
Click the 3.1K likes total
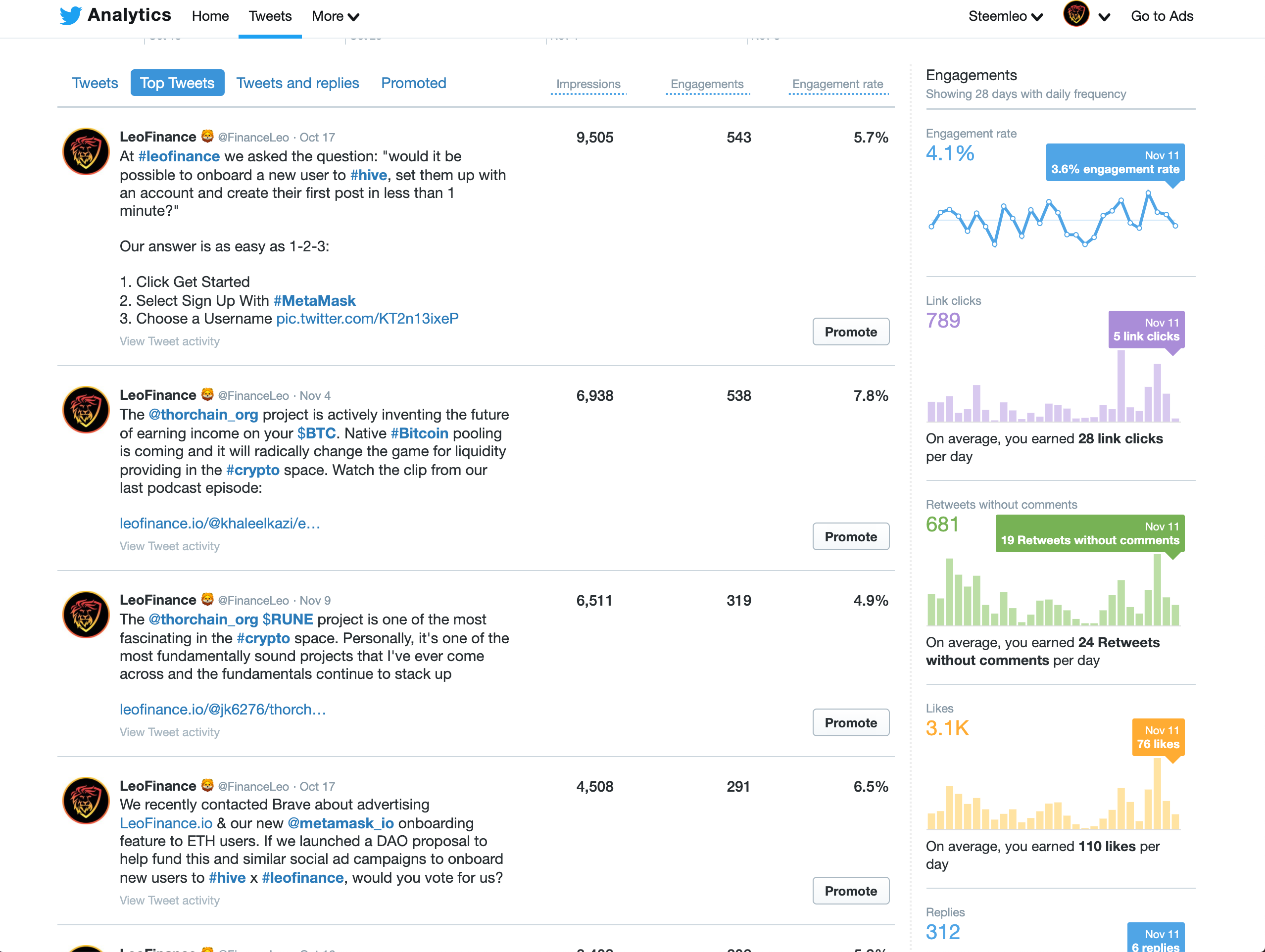click(947, 728)
